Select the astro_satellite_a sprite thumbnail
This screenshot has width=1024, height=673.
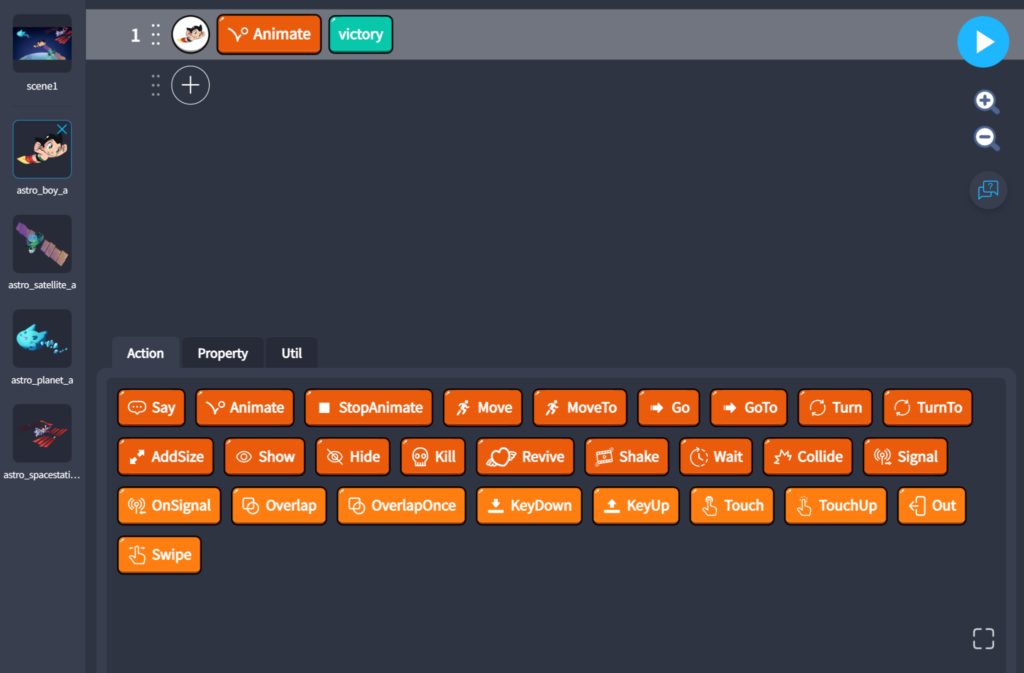tap(42, 244)
